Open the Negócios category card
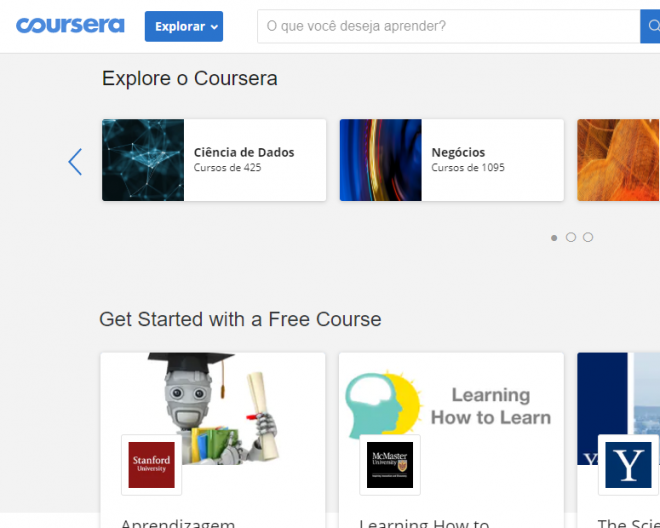 pyautogui.click(x=452, y=160)
